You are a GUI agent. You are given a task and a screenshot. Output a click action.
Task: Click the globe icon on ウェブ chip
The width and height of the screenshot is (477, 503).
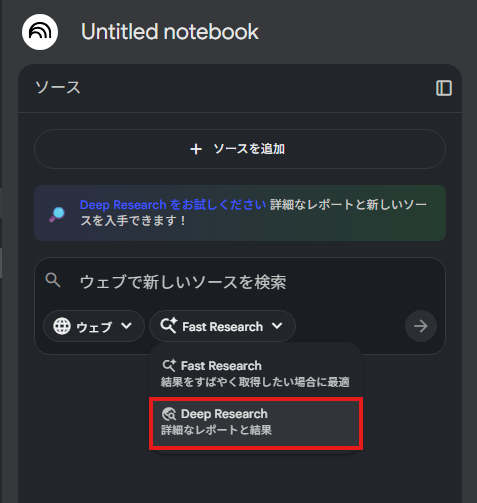click(x=62, y=326)
